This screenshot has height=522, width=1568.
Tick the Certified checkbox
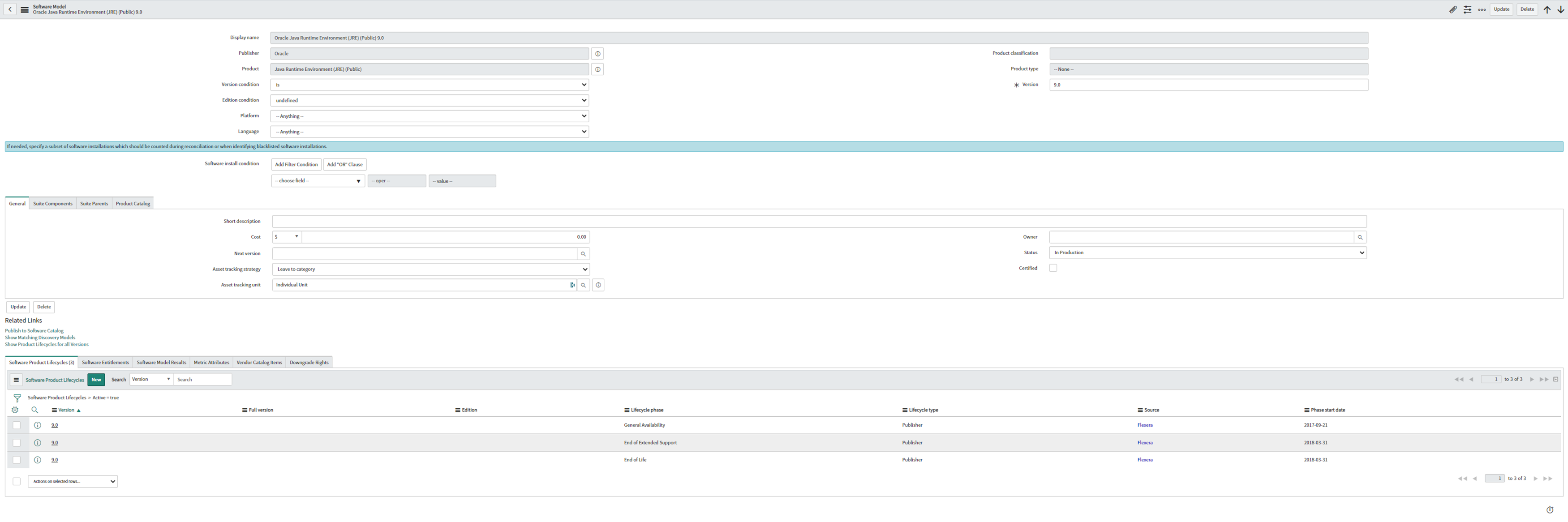tap(1053, 268)
